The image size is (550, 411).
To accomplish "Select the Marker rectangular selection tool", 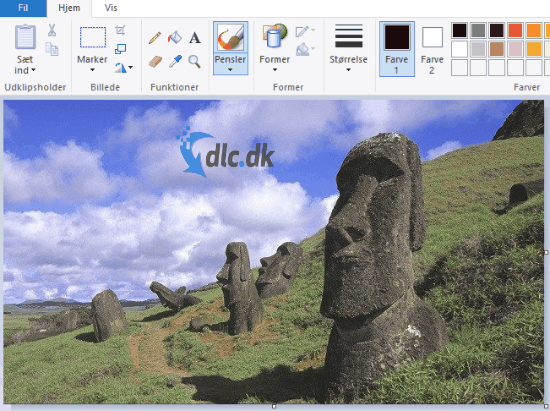I will pyautogui.click(x=93, y=37).
